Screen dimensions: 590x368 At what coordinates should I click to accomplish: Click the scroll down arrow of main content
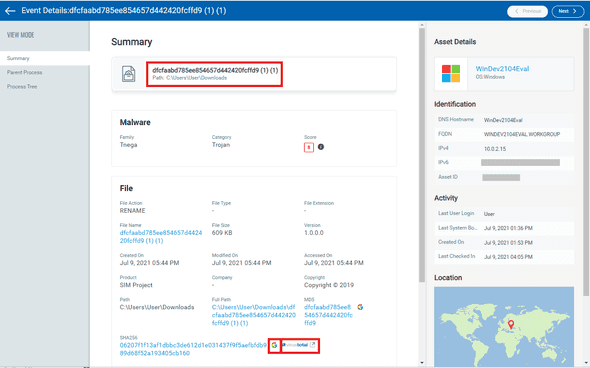[x=422, y=363]
